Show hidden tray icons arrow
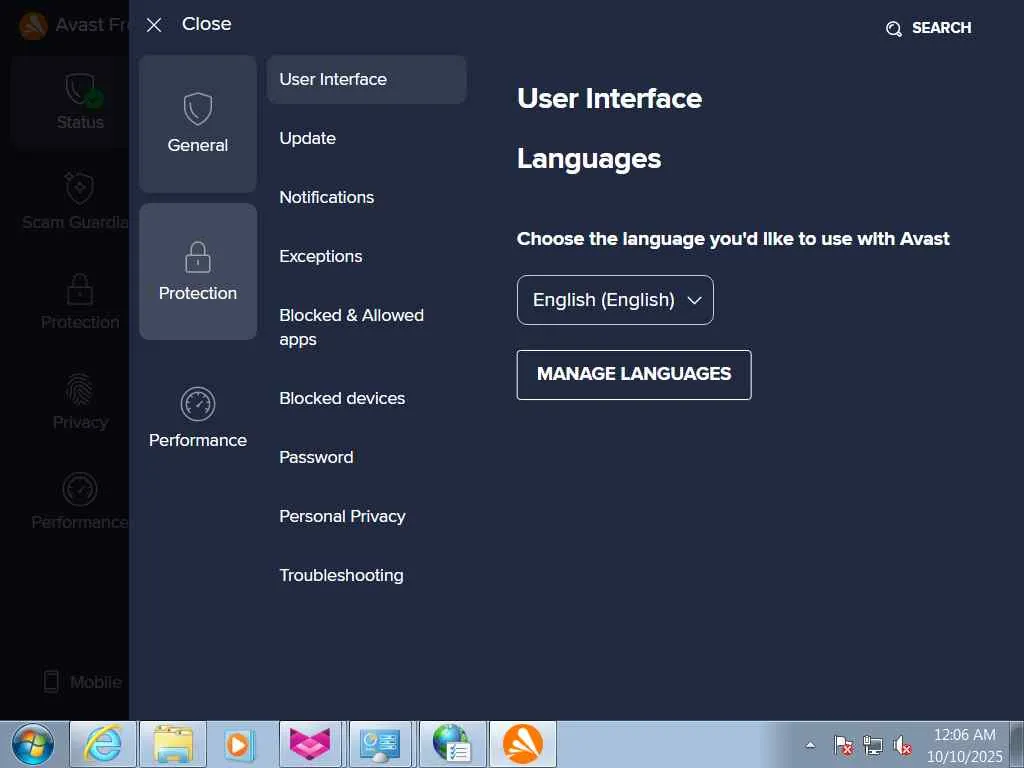Viewport: 1024px width, 768px height. click(x=810, y=744)
